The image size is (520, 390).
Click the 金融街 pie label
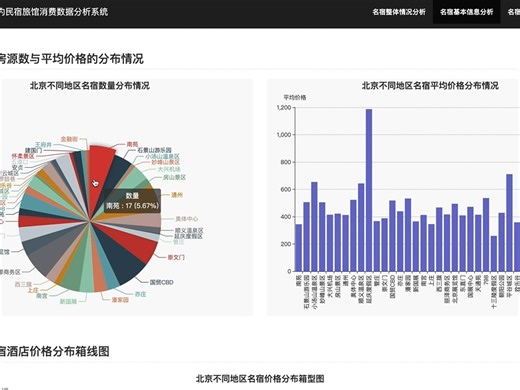pos(69,139)
